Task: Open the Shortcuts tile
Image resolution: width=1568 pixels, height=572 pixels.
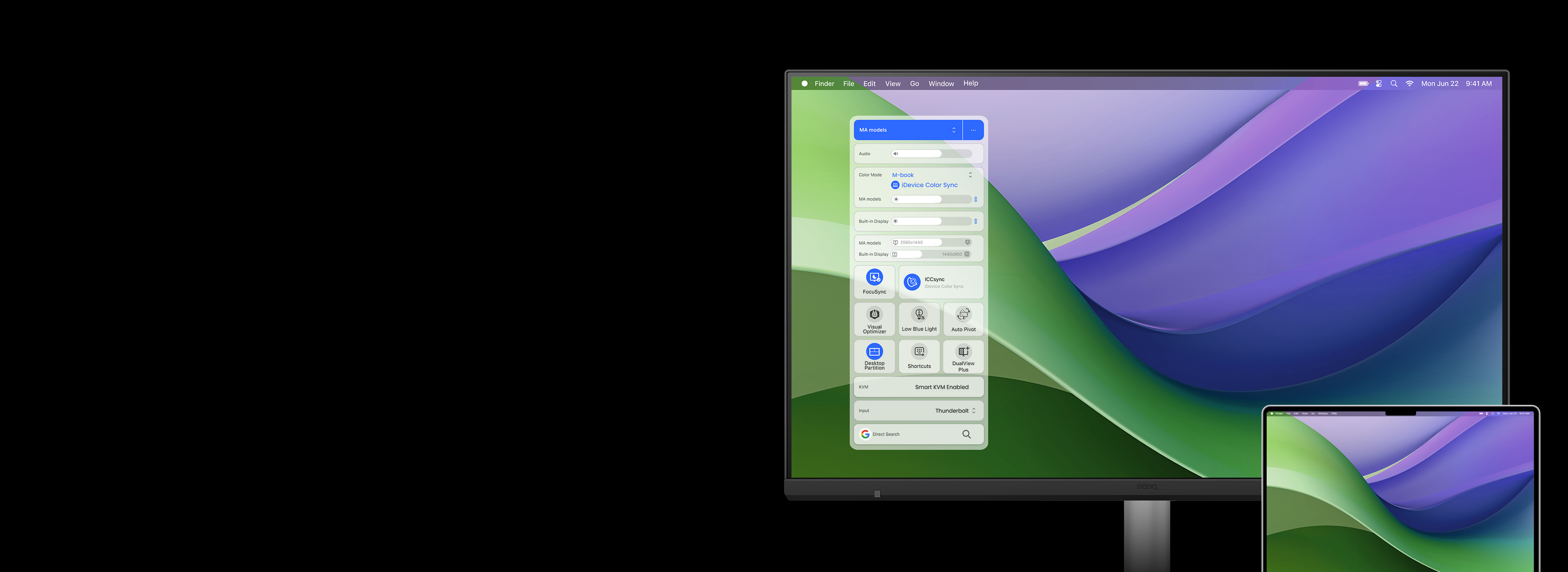Action: (x=919, y=356)
